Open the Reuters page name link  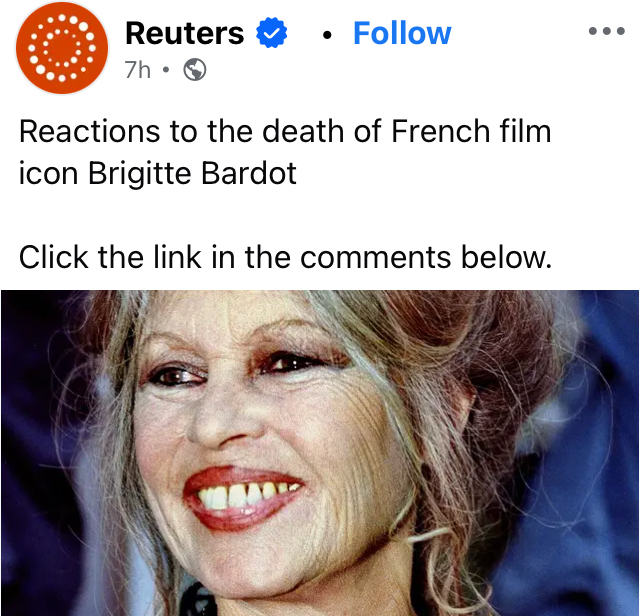tap(184, 33)
